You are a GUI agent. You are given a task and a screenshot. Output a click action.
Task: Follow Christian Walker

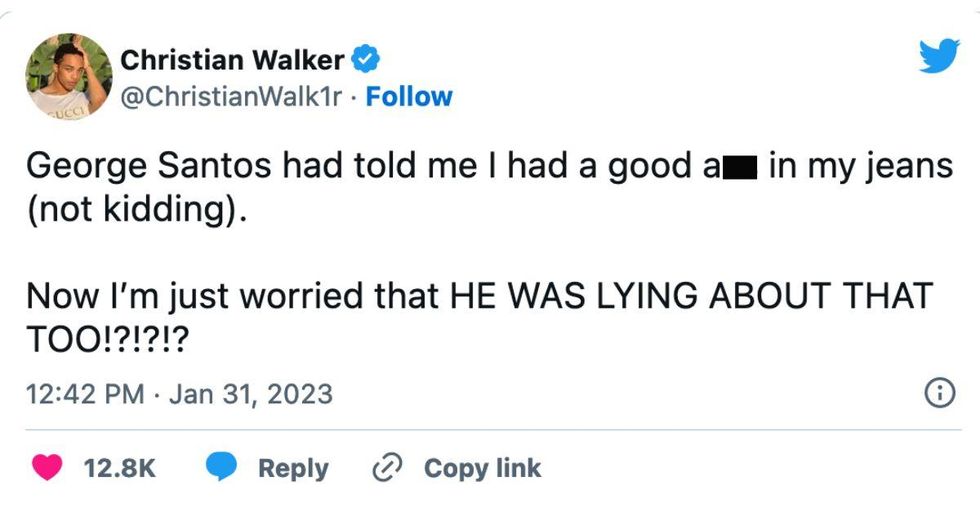[410, 97]
